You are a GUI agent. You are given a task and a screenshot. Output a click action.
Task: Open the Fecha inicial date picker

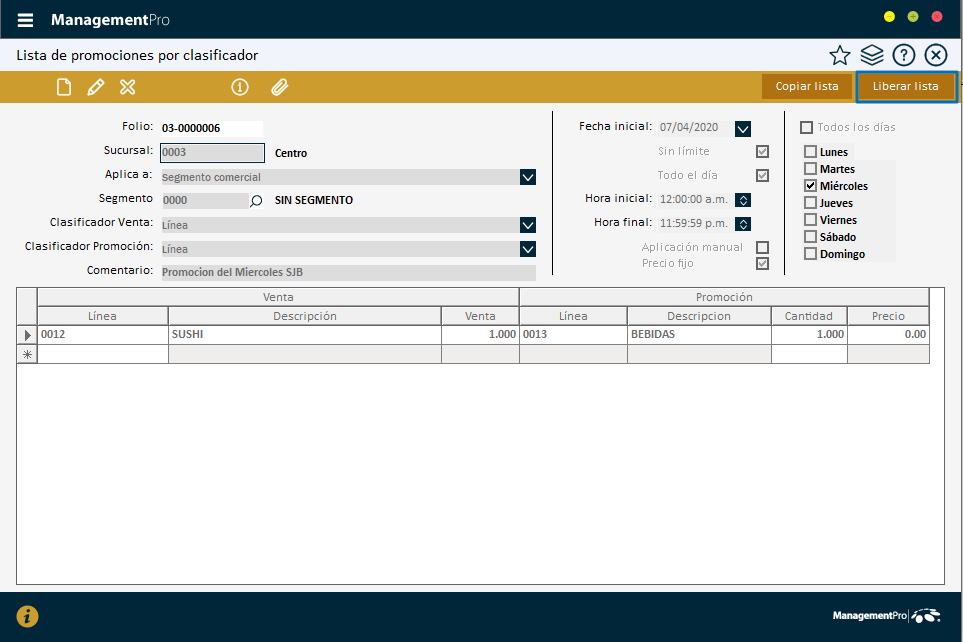click(743, 128)
